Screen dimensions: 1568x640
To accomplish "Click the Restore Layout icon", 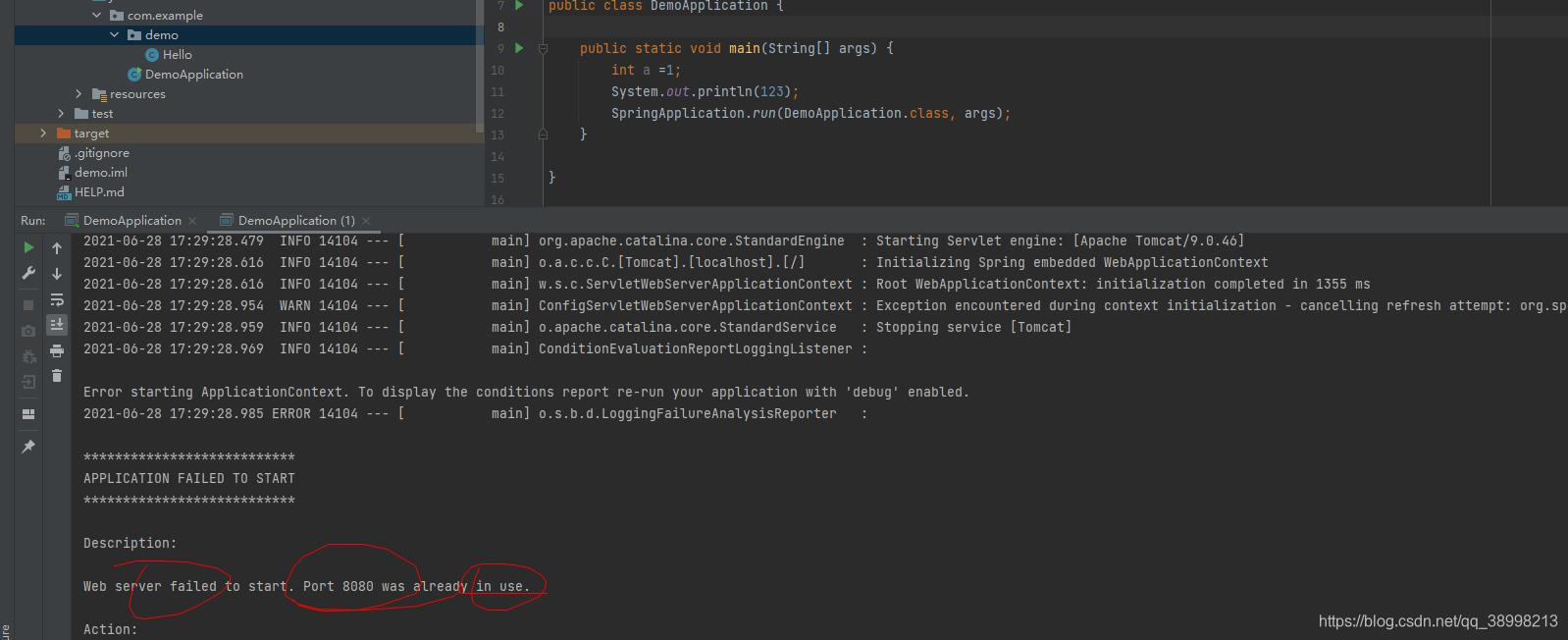I will [28, 414].
